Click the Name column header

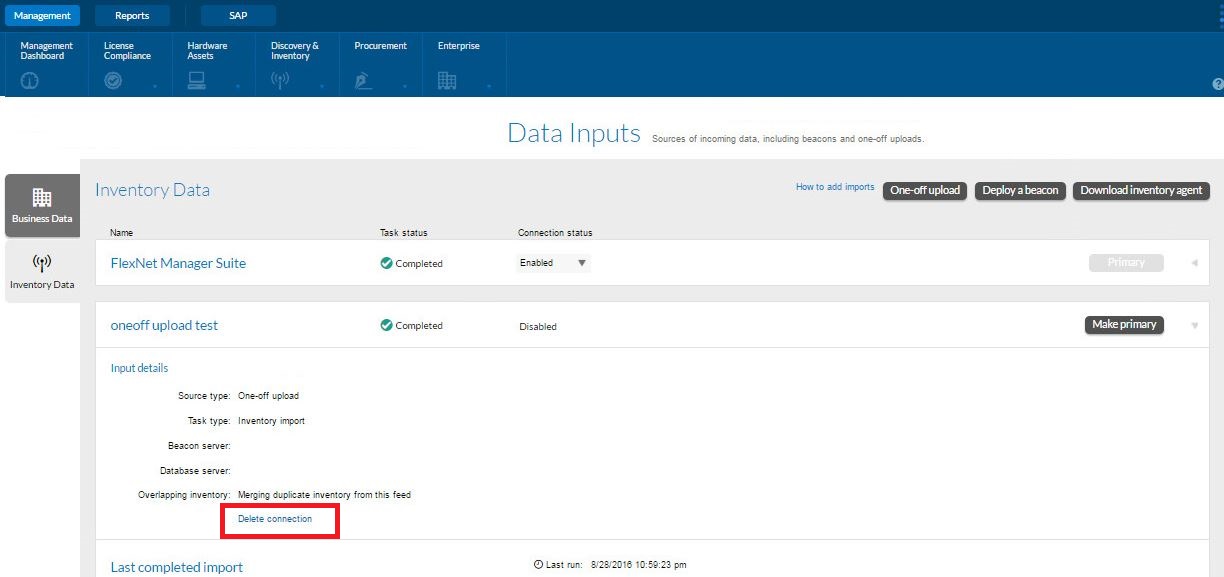tap(121, 233)
